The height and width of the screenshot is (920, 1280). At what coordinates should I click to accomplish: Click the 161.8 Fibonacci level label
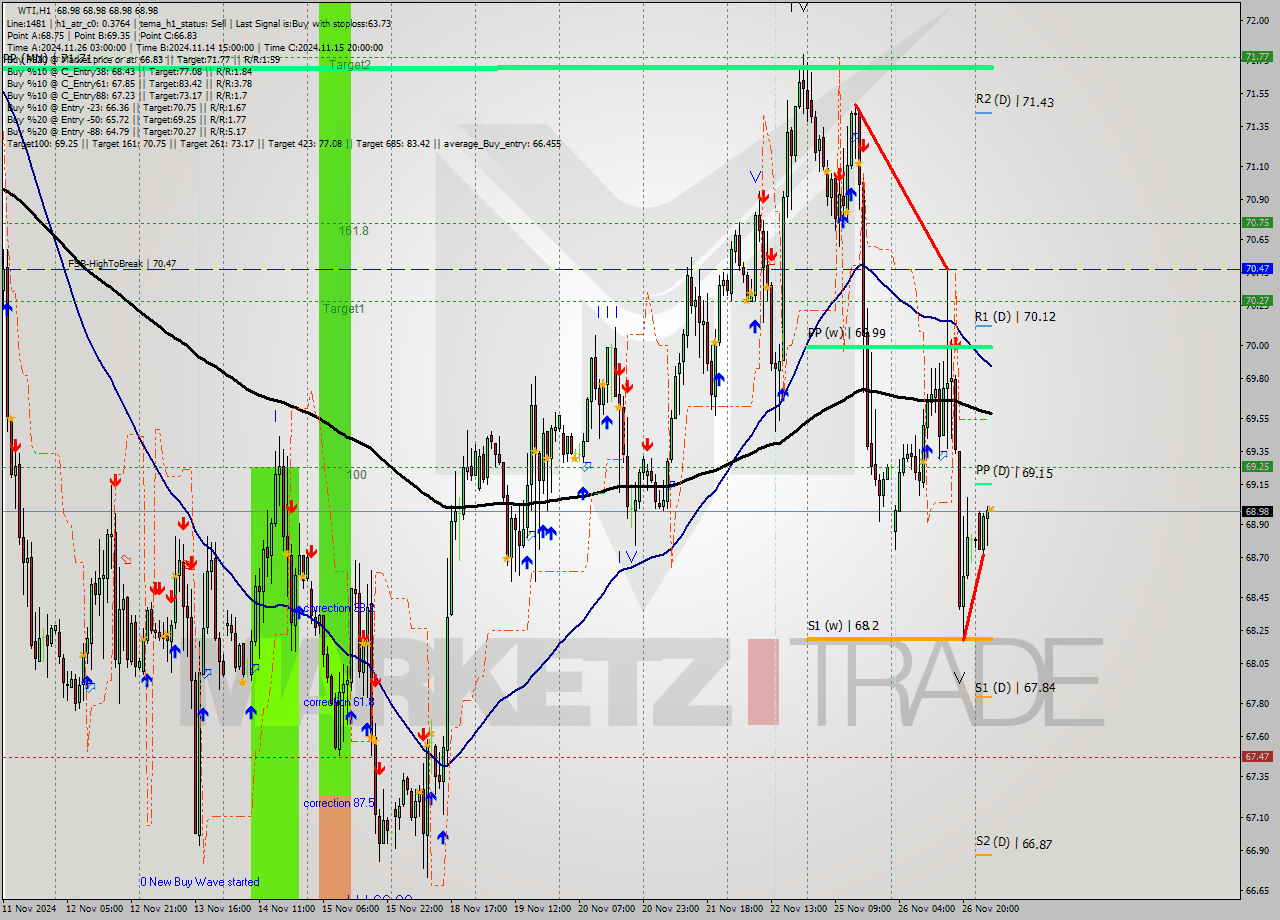(x=353, y=230)
